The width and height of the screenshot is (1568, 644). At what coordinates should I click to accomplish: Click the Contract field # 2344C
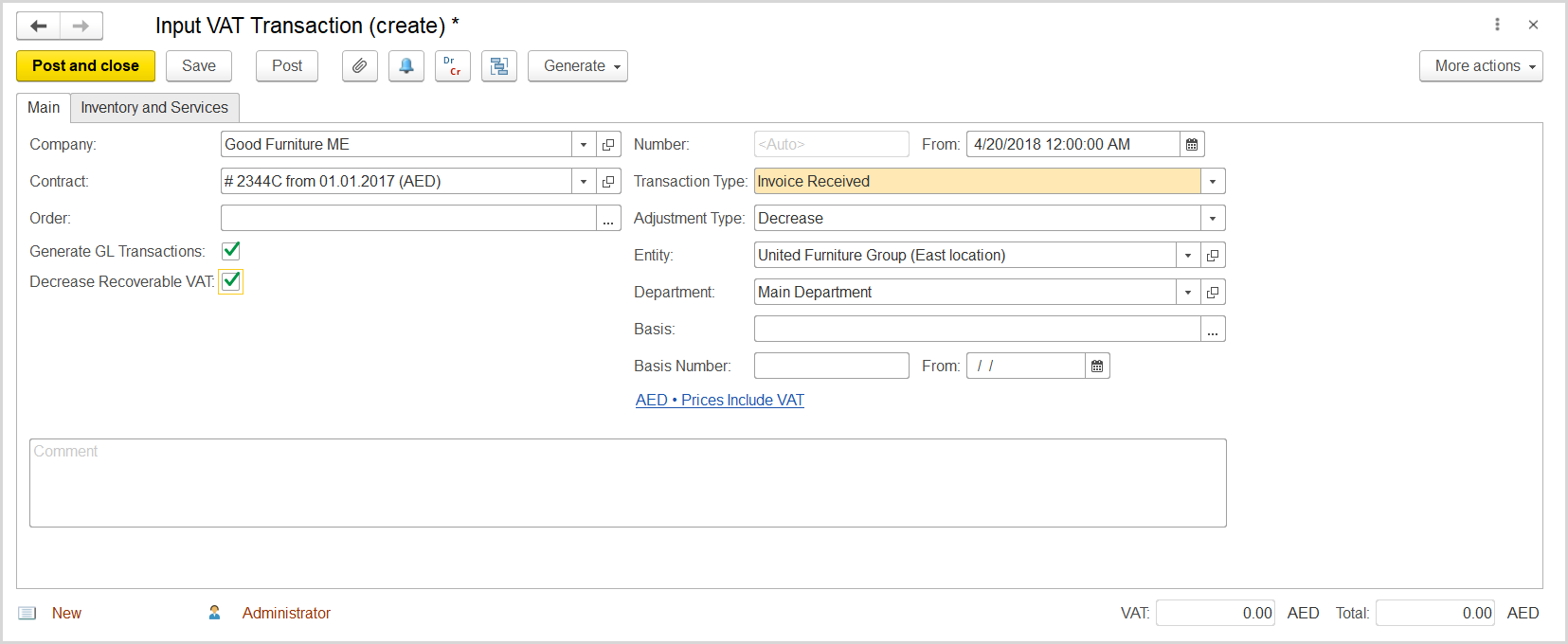(396, 181)
